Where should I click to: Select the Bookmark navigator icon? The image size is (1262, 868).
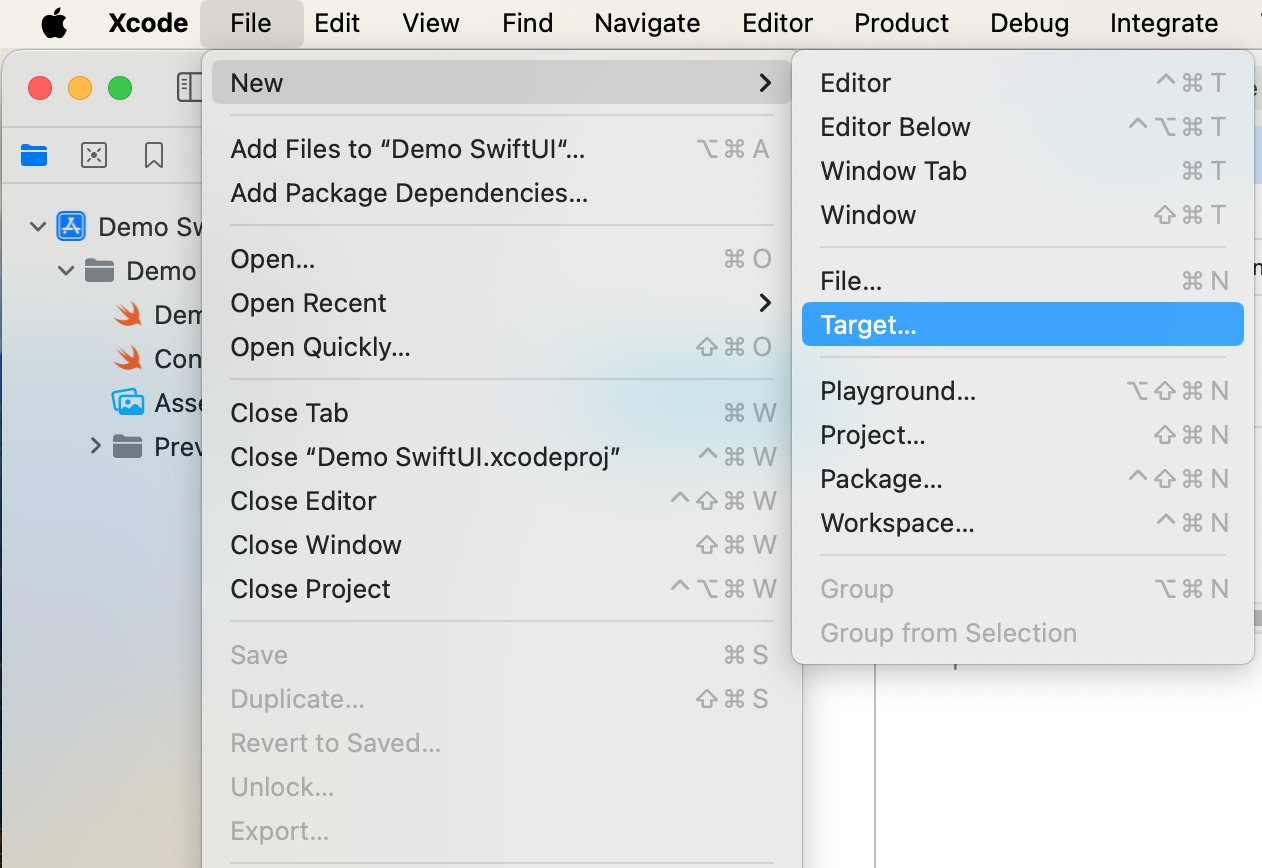(154, 155)
